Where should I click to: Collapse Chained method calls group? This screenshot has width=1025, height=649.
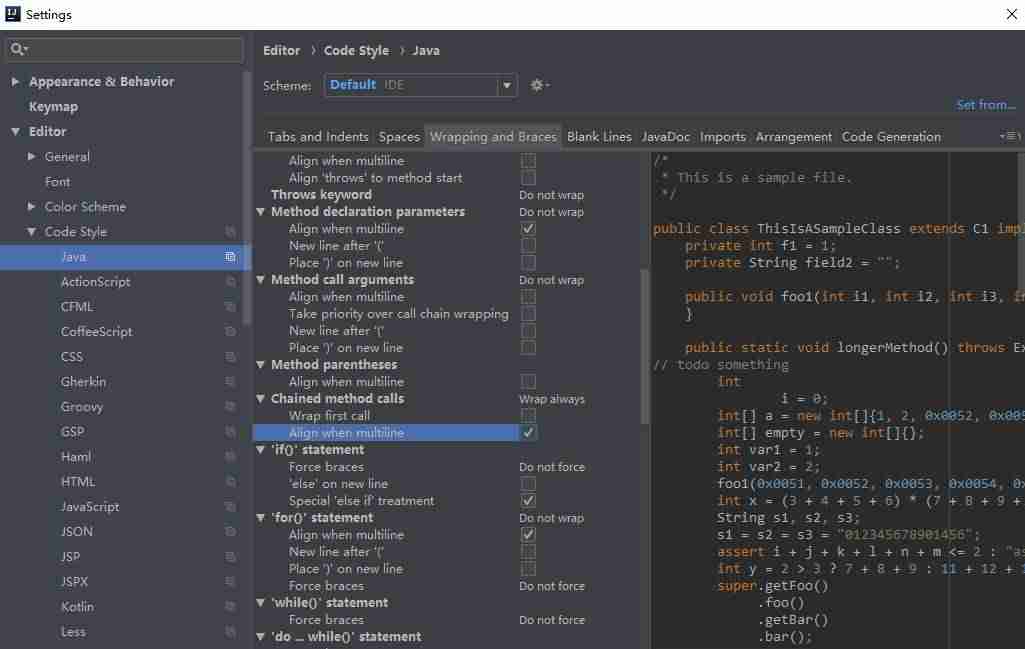coord(261,399)
